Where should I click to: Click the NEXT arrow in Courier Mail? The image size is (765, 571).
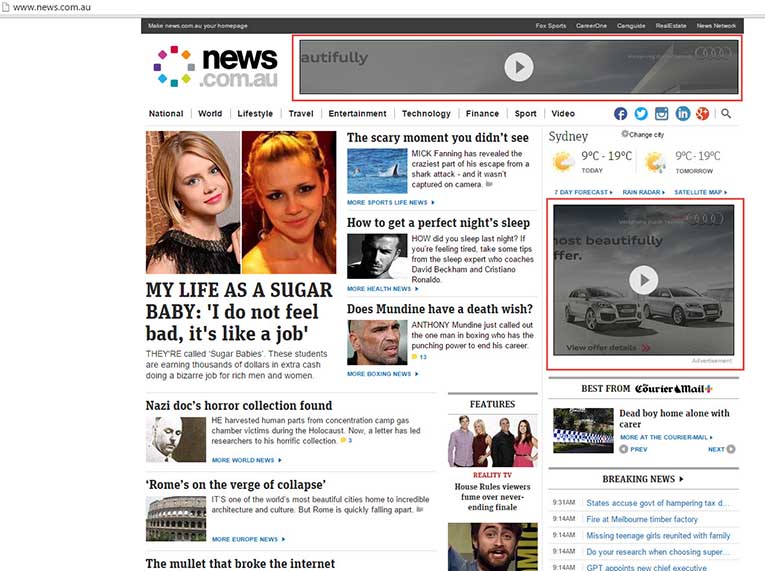click(x=731, y=449)
